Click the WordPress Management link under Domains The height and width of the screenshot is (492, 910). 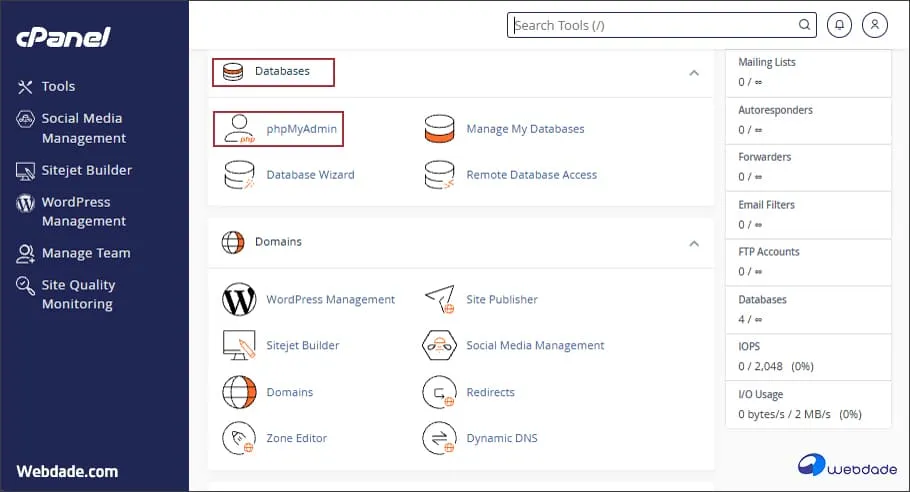pos(330,299)
